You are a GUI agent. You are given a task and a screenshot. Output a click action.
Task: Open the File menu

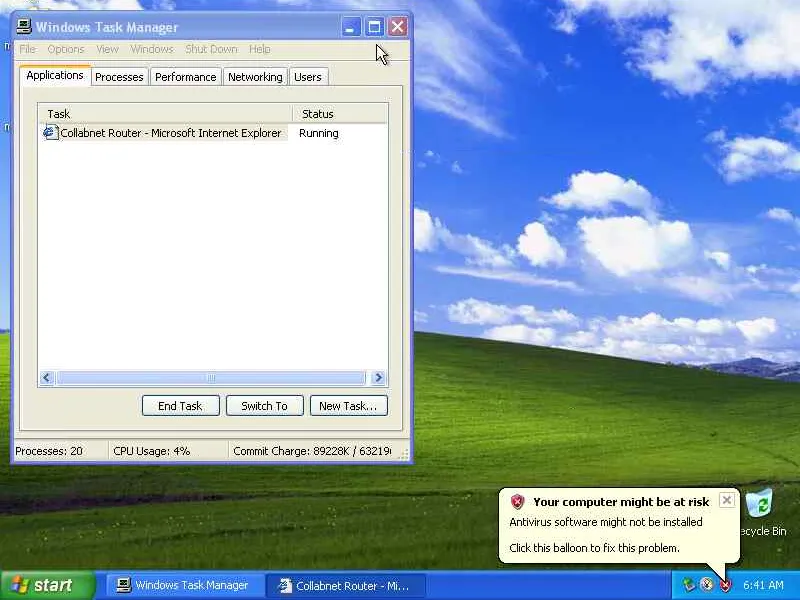pyautogui.click(x=28, y=49)
